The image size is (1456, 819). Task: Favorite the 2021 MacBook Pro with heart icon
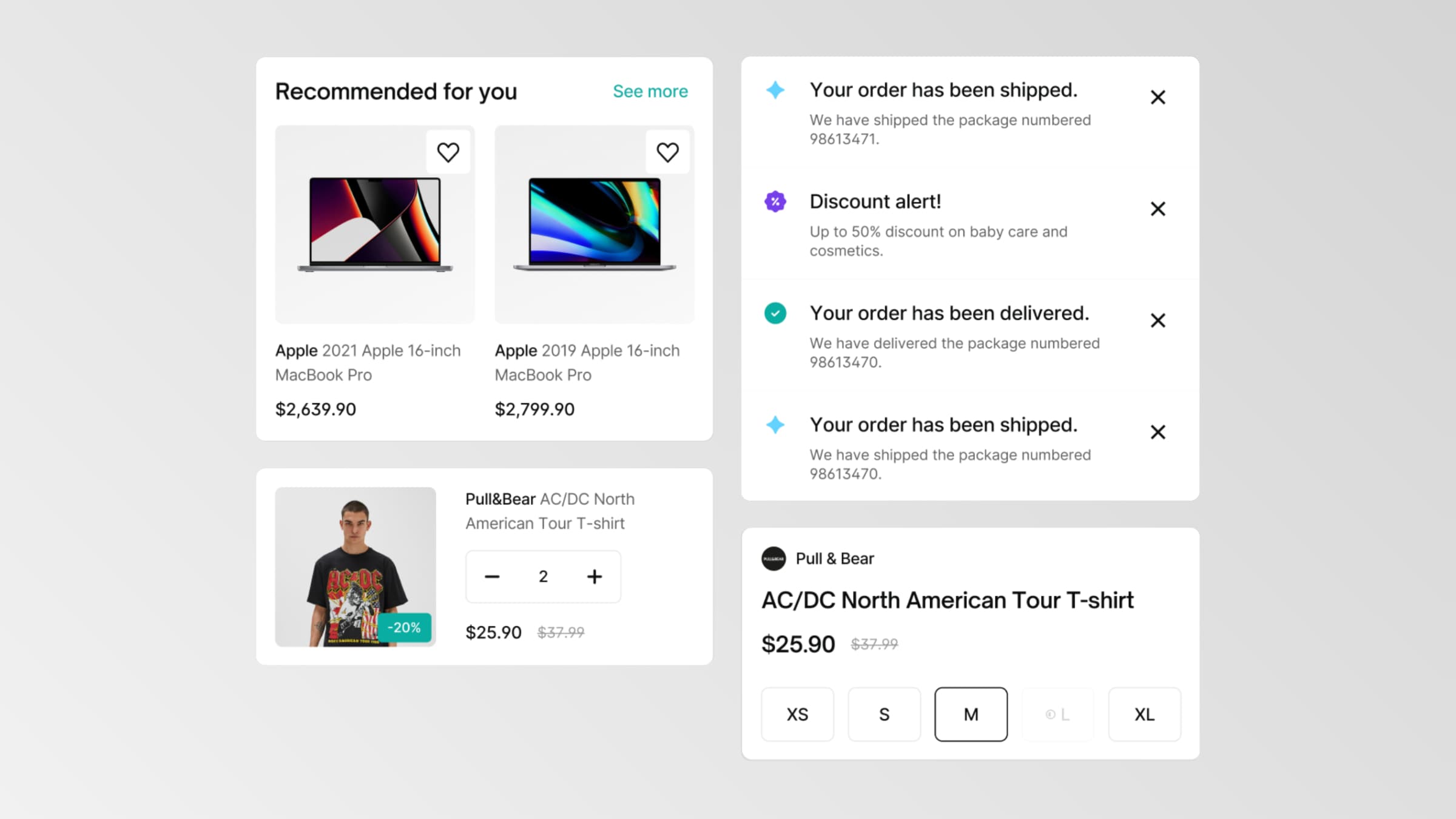coord(448,152)
